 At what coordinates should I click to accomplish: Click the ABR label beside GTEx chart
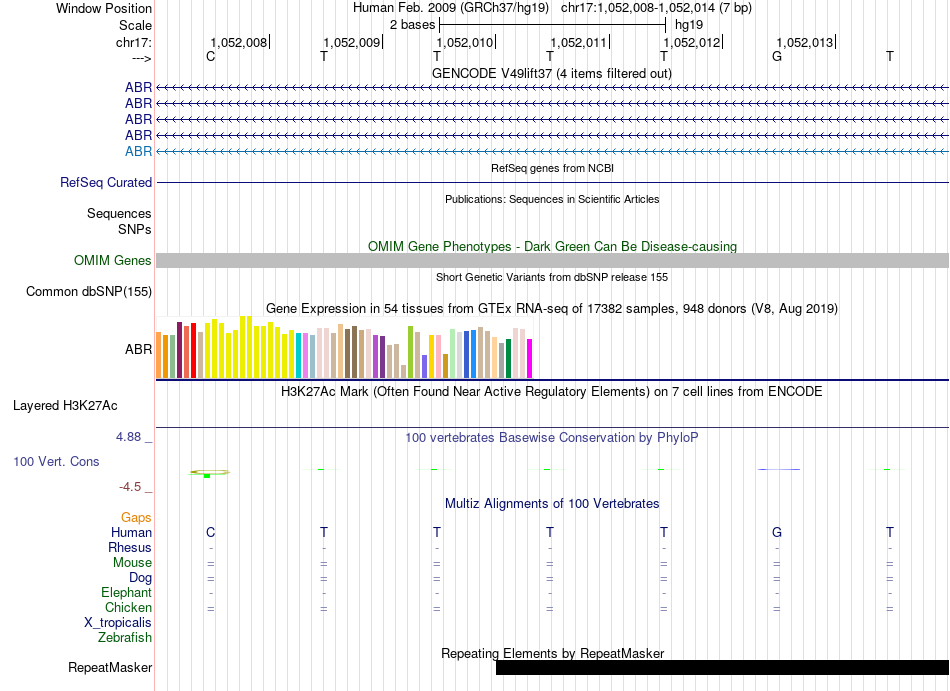(x=138, y=349)
